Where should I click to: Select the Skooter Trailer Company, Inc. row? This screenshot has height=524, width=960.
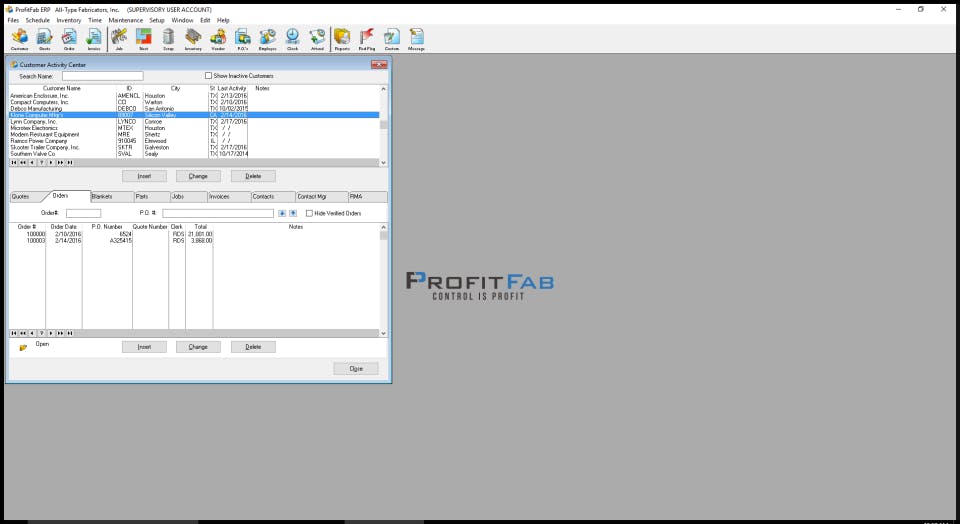click(x=194, y=148)
